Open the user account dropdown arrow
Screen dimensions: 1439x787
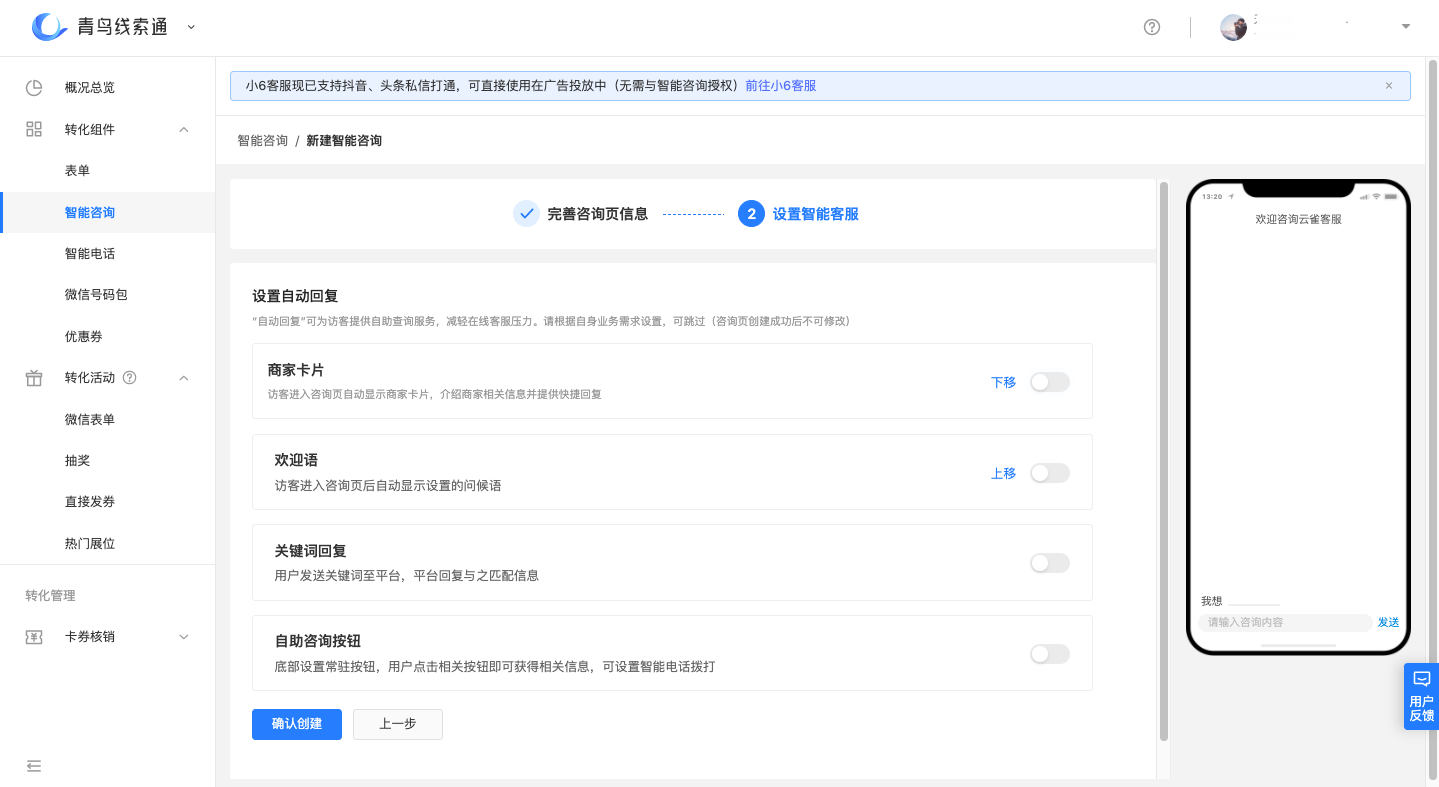1404,27
